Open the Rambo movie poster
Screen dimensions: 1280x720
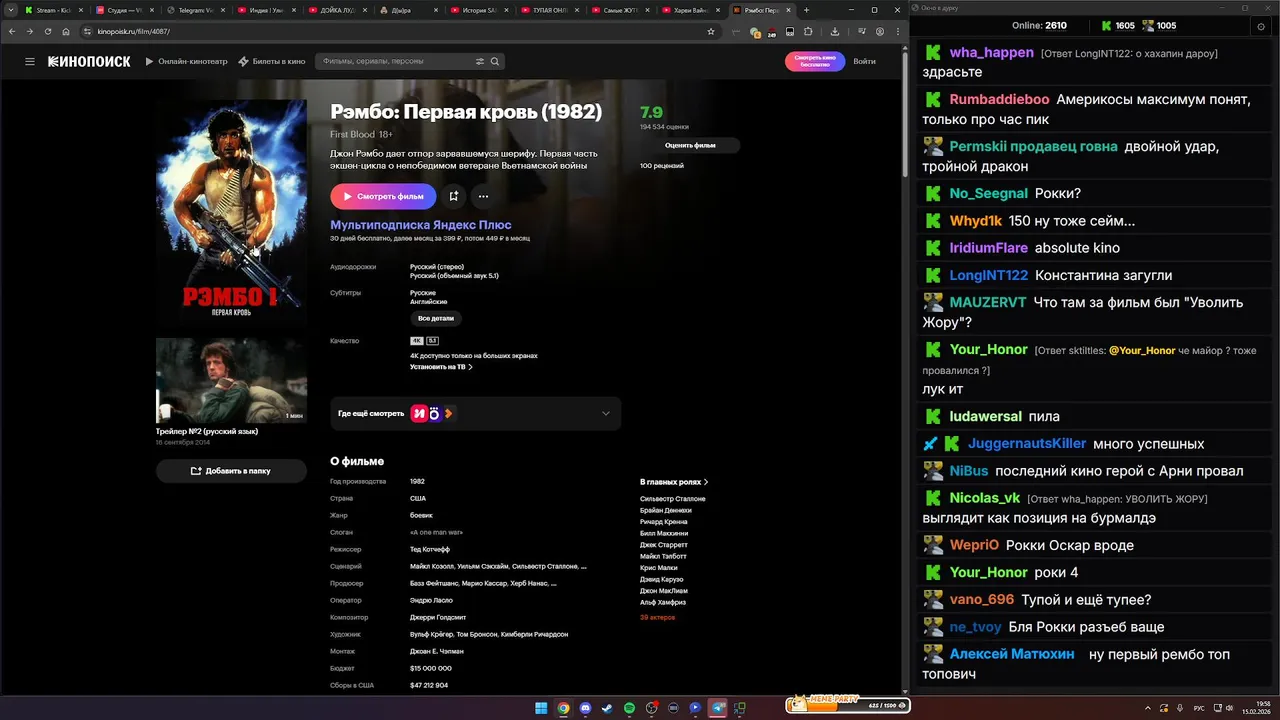coord(231,214)
